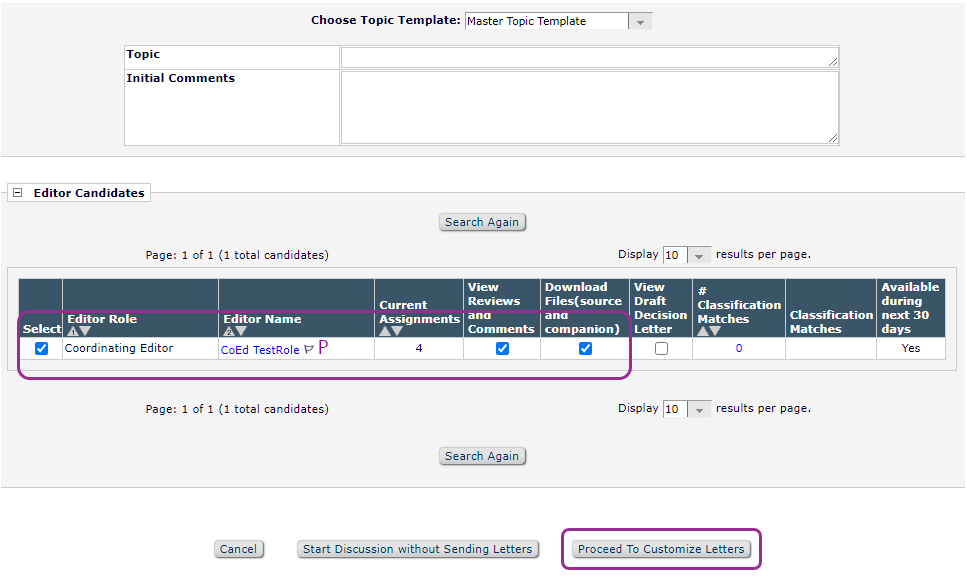
Task: Click Proceed To Customize Letters button
Action: coord(661,549)
